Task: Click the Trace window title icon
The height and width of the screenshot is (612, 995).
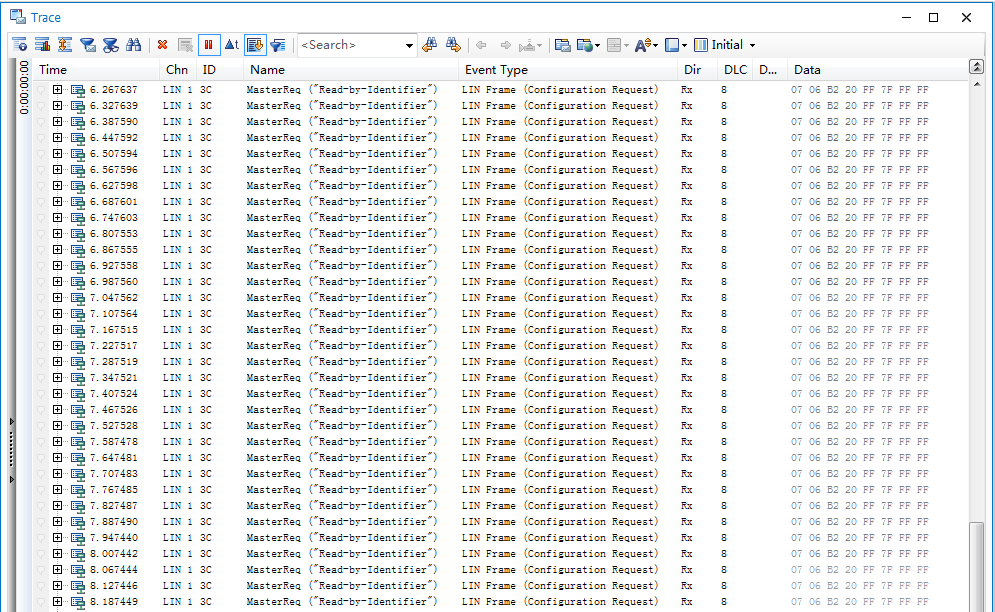Action: [x=18, y=17]
